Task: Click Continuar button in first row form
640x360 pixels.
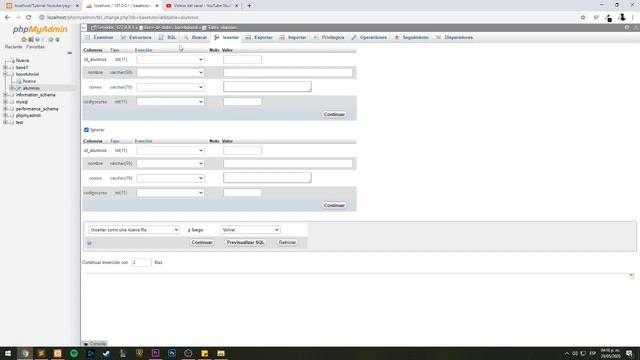Action: coord(334,114)
